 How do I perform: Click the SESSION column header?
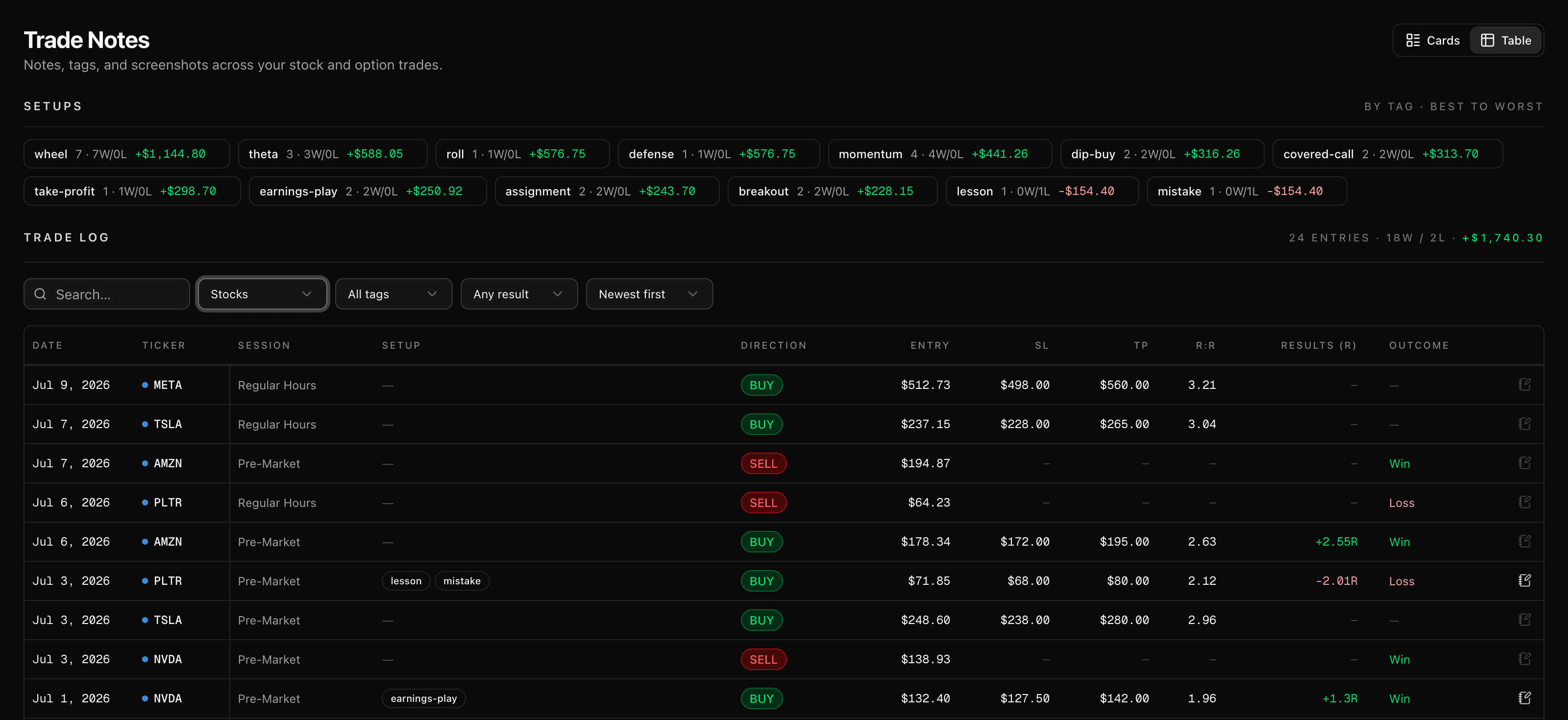coord(264,345)
